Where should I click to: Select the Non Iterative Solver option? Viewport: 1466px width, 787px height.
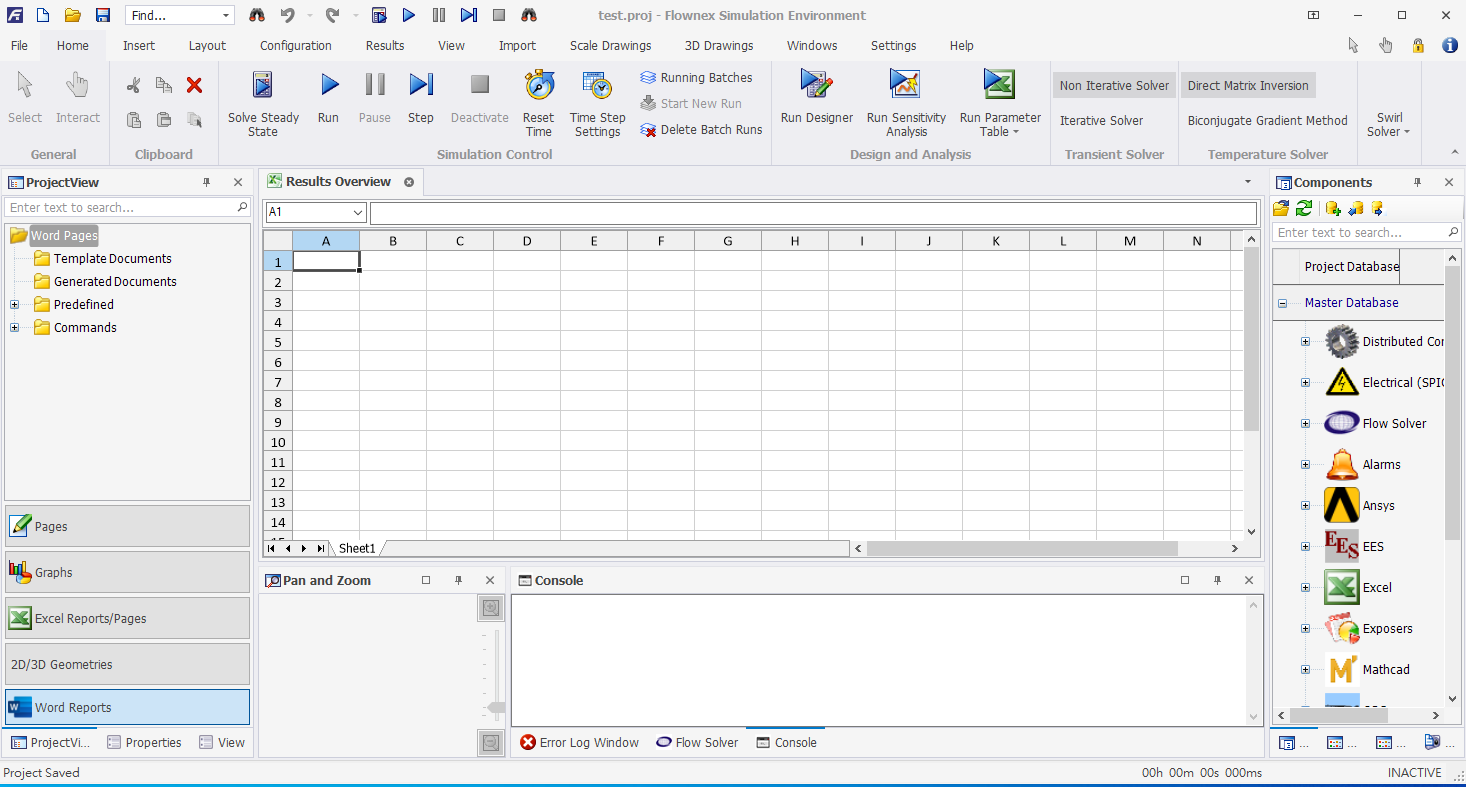[x=1114, y=85]
